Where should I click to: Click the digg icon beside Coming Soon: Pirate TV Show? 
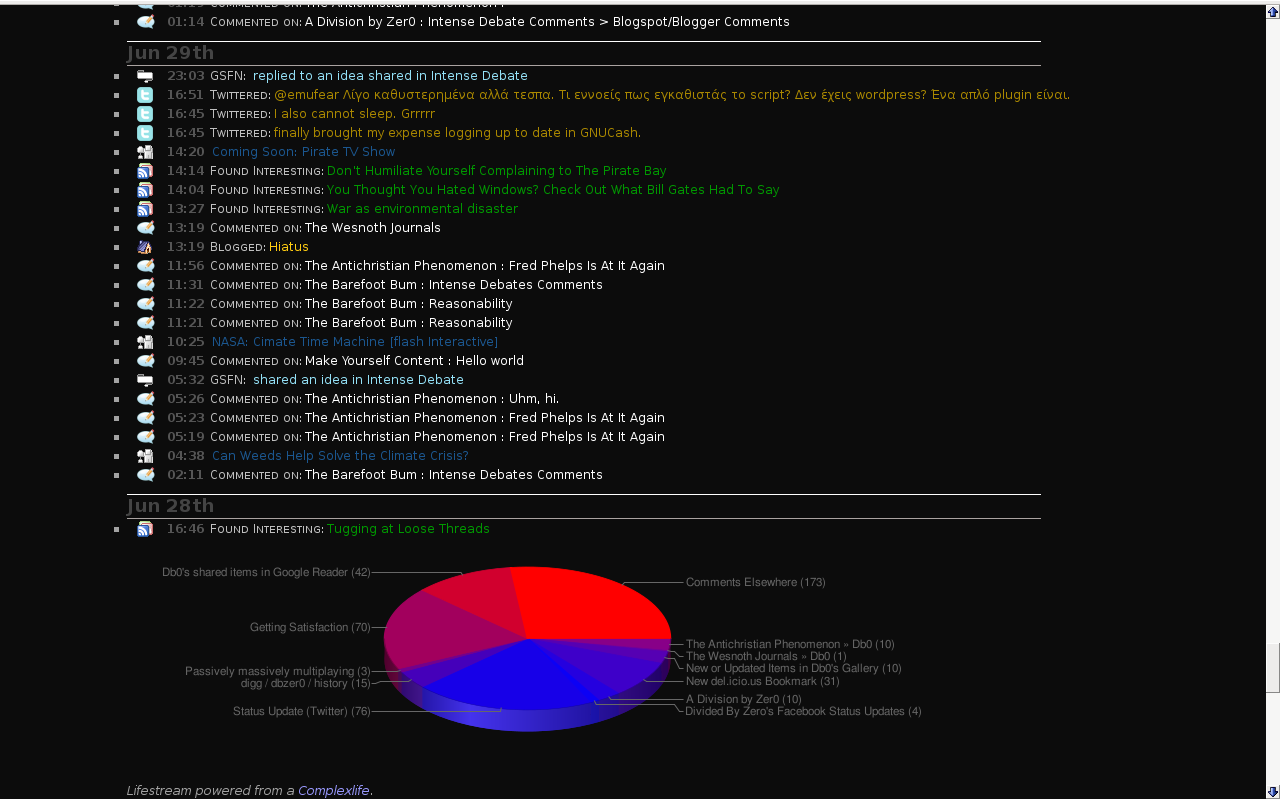coord(145,152)
